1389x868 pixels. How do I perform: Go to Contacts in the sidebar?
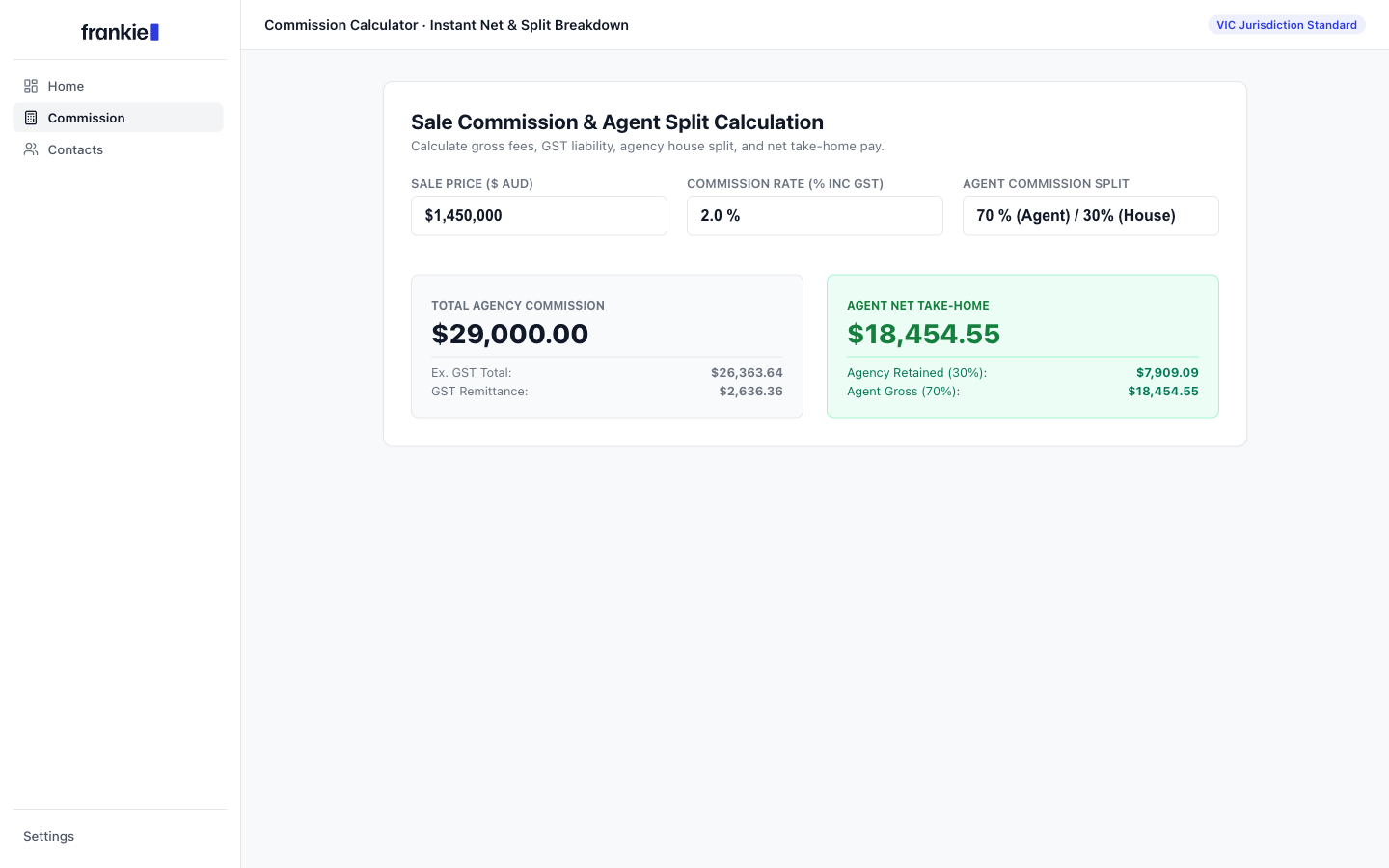(119, 149)
